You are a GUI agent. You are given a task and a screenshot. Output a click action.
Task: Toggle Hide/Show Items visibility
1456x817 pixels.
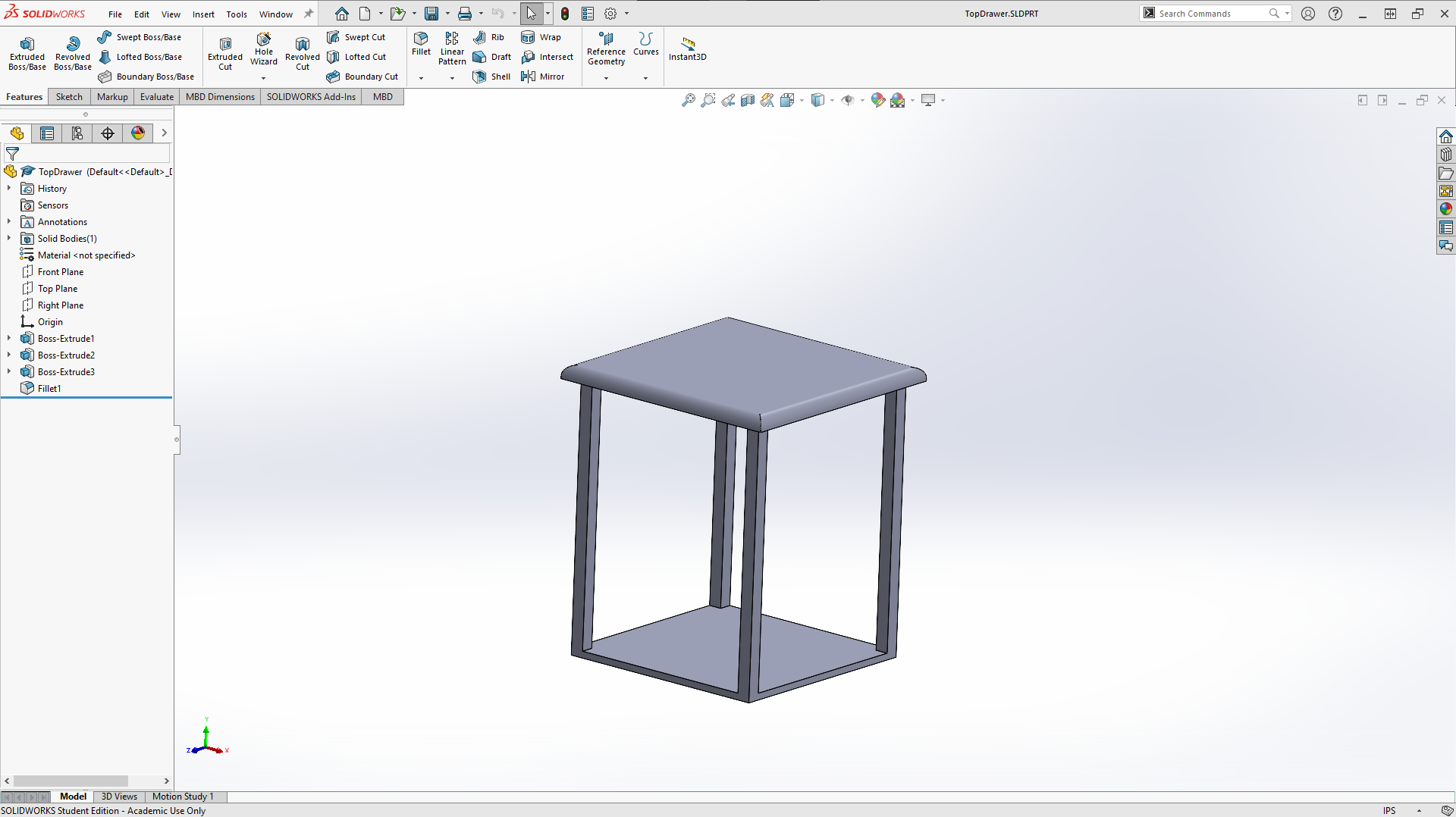click(x=849, y=99)
